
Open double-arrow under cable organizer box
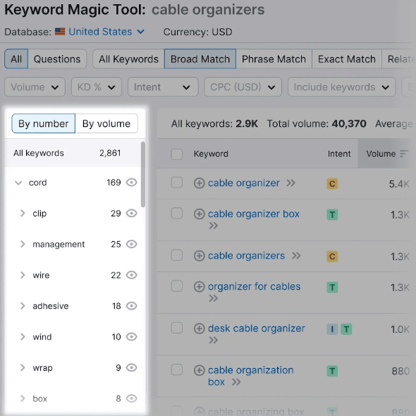tap(213, 226)
